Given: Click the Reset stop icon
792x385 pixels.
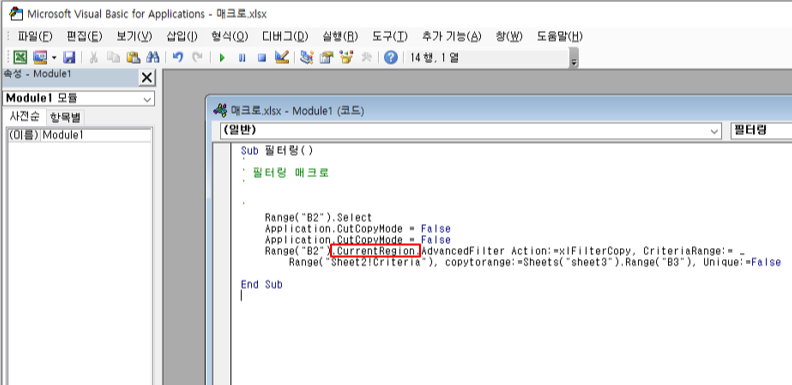Looking at the screenshot, I should click(262, 58).
